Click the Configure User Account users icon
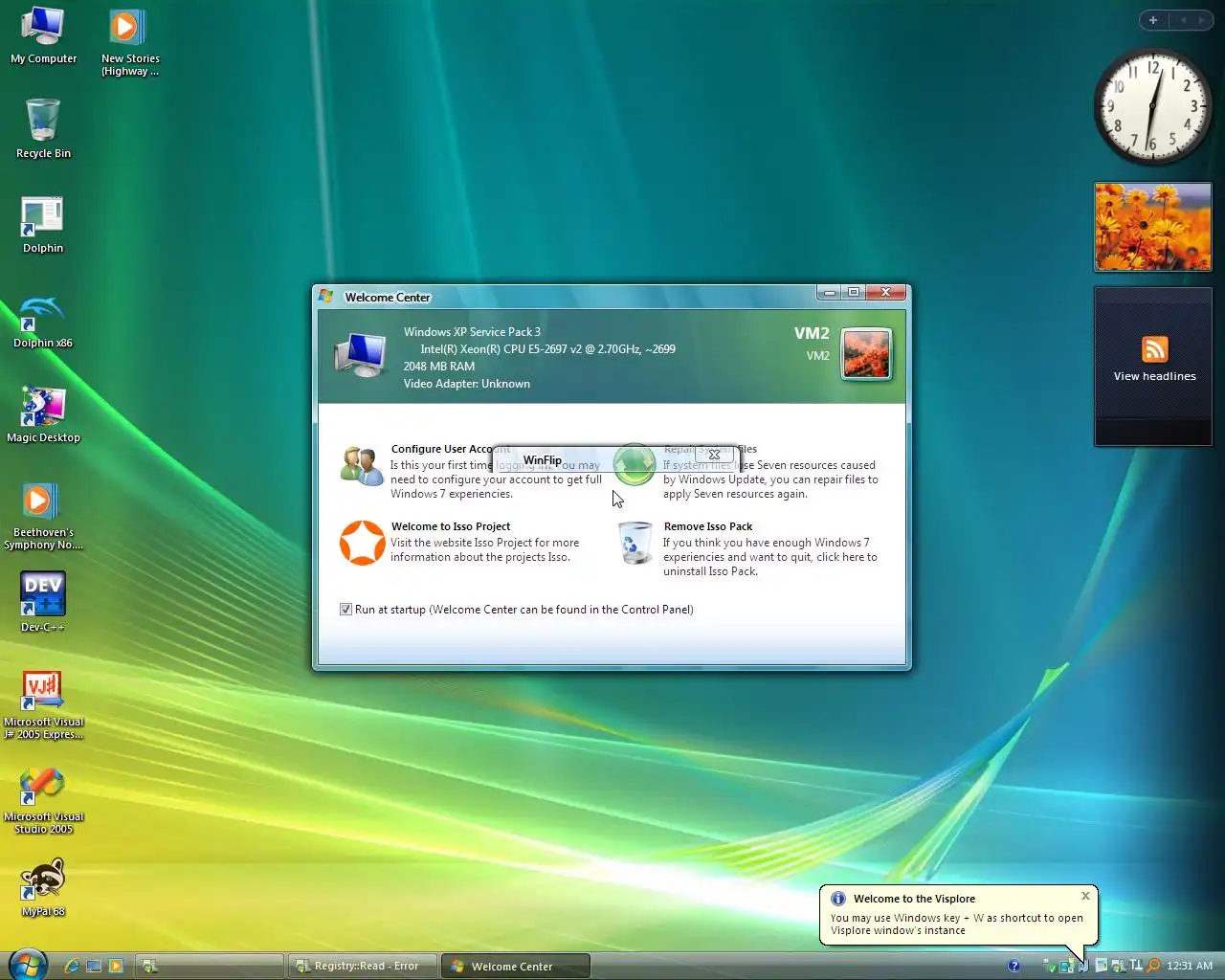 pyautogui.click(x=362, y=466)
